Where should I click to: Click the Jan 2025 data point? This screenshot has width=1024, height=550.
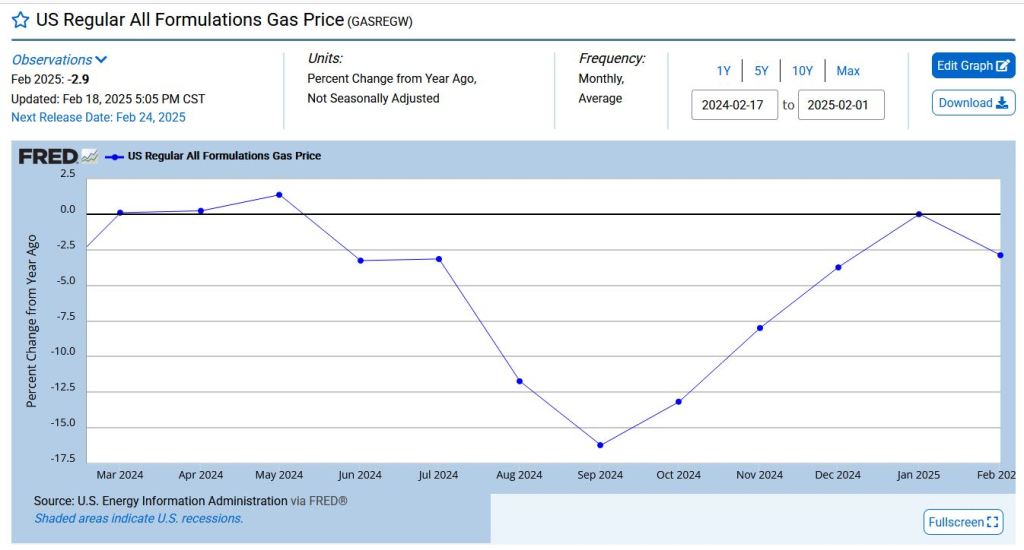[919, 214]
